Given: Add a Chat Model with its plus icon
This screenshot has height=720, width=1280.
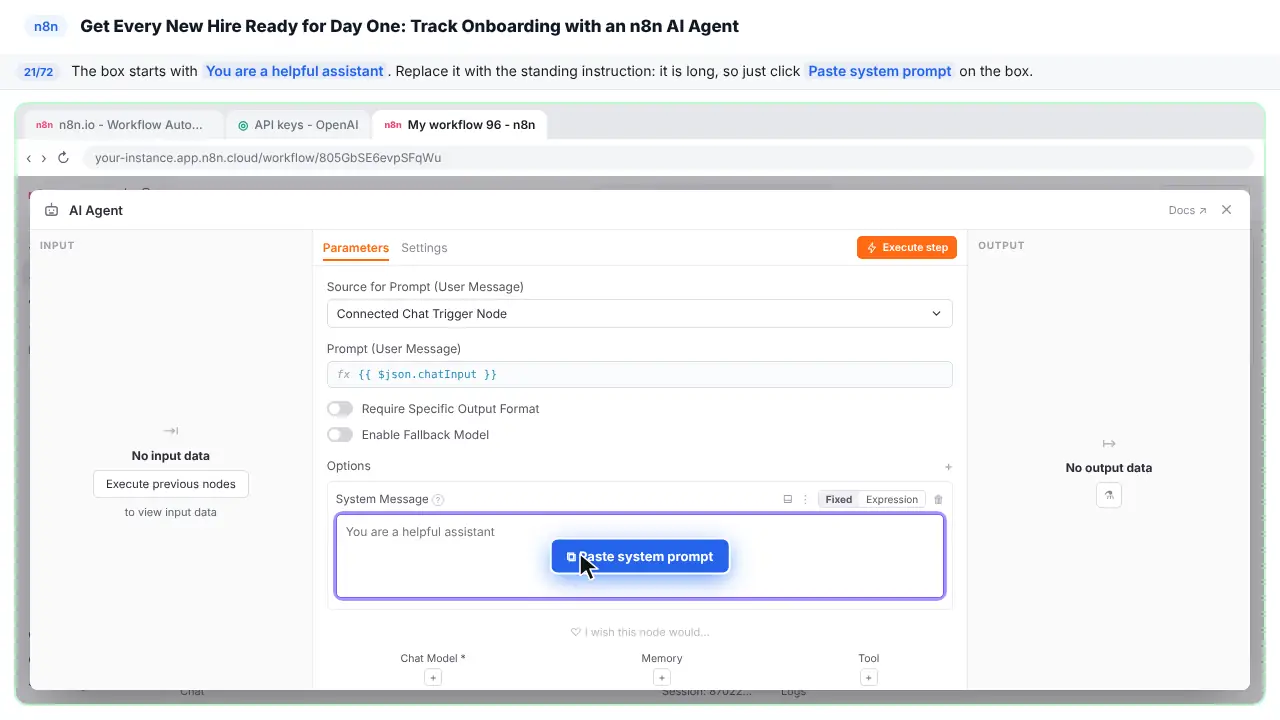Looking at the screenshot, I should coord(433,678).
